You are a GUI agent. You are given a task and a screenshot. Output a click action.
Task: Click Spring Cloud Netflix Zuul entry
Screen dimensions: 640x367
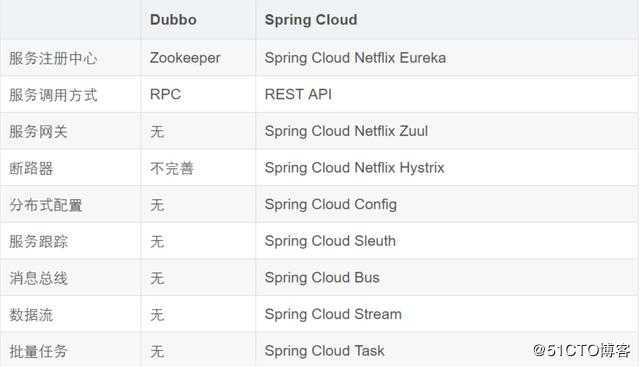click(346, 131)
